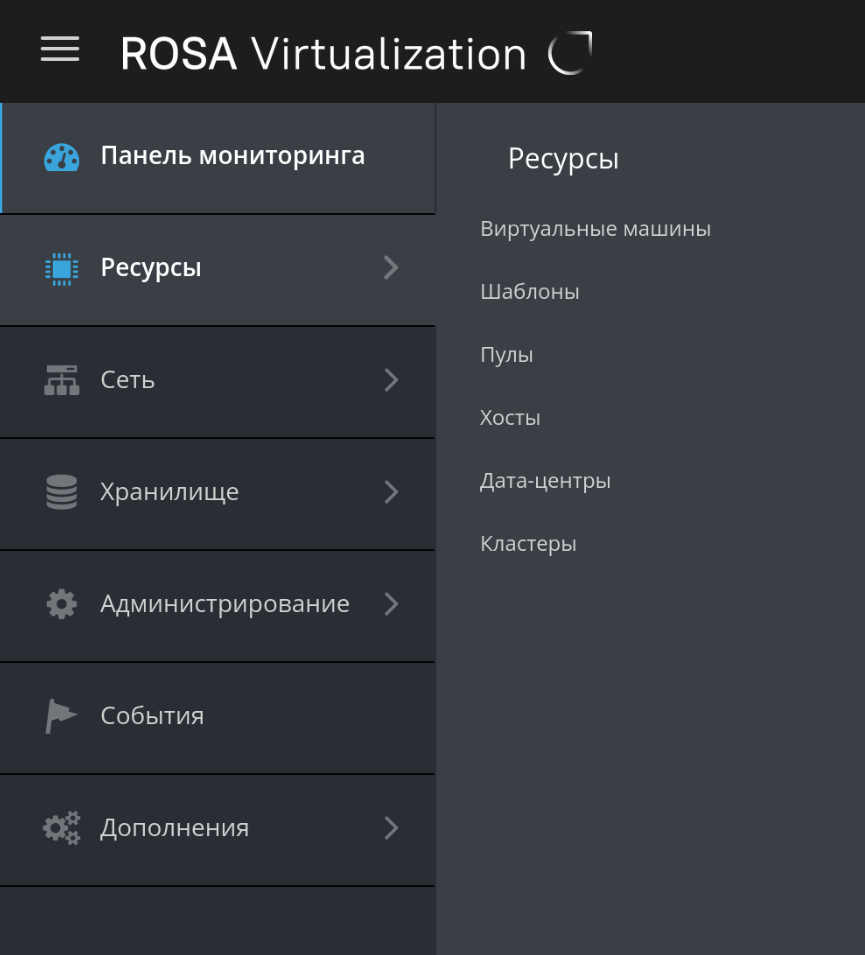Open the События menu item
This screenshot has width=865, height=955.
(x=152, y=716)
